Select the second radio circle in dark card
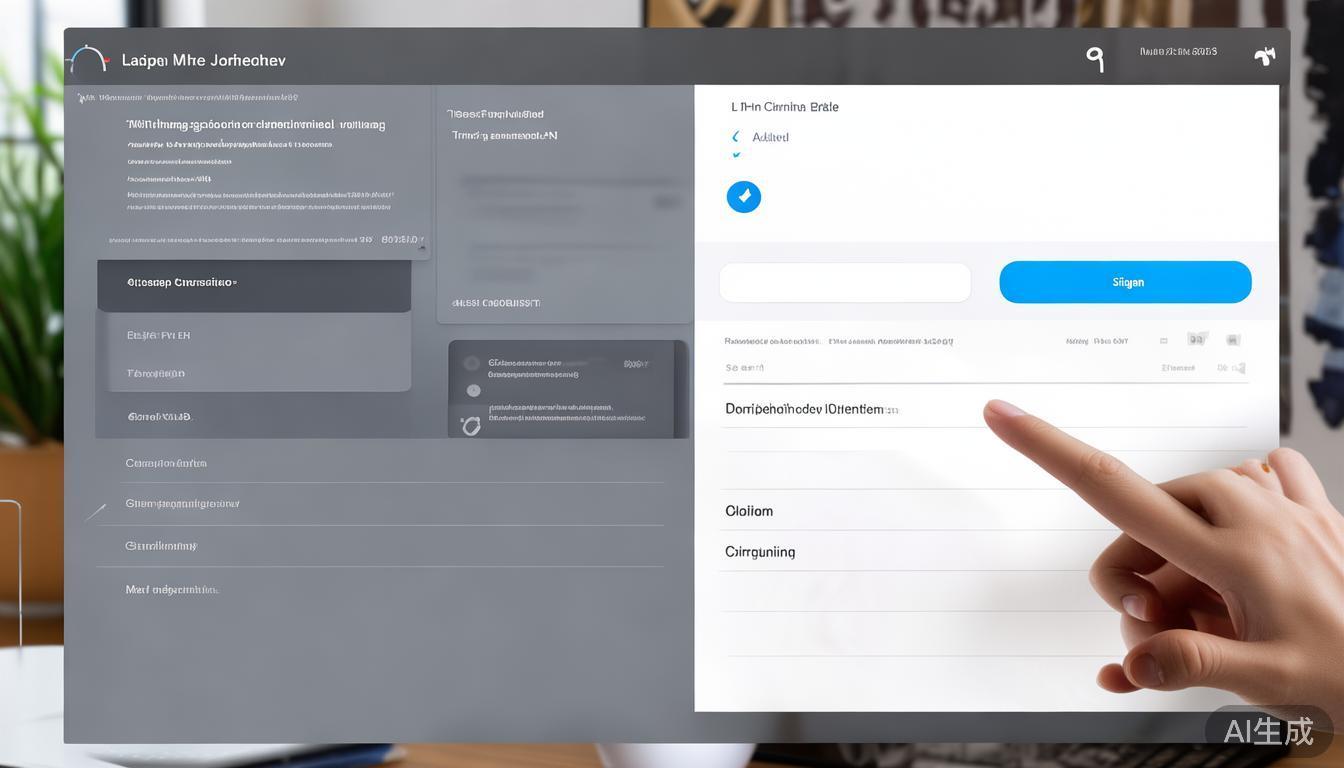Screen dimensions: 1344x768 pos(473,391)
